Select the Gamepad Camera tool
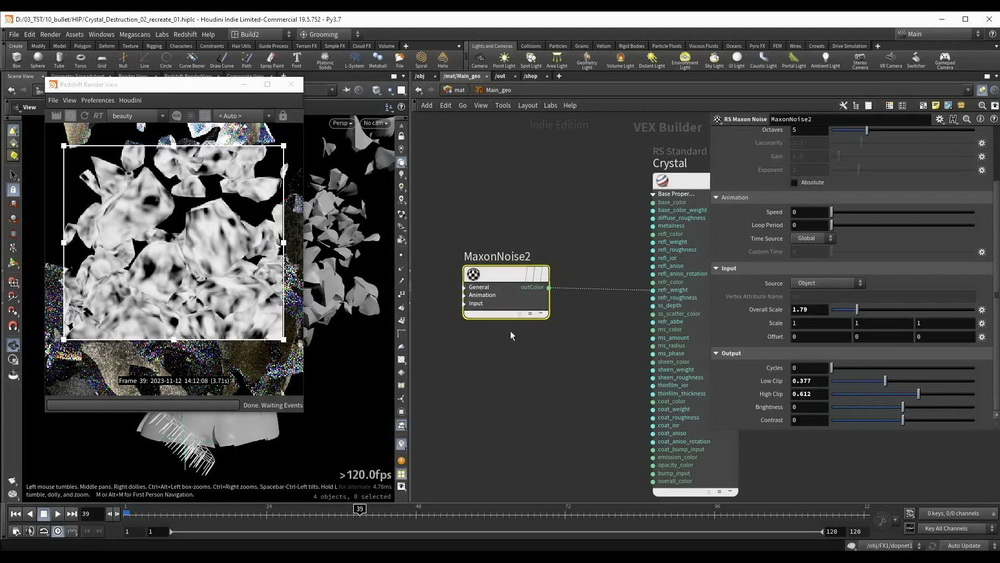 coord(945,61)
